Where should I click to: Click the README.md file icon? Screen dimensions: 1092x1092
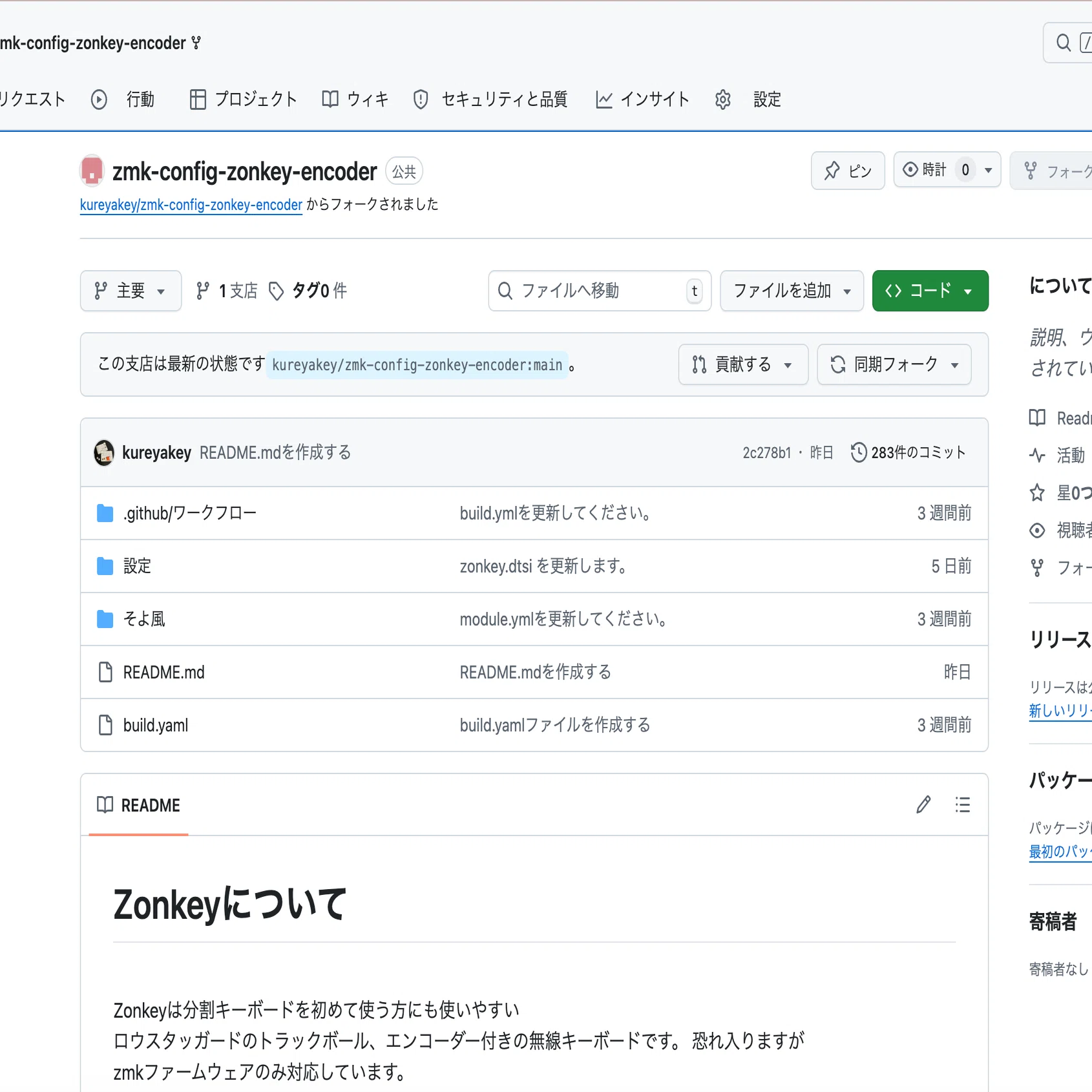pyautogui.click(x=105, y=672)
